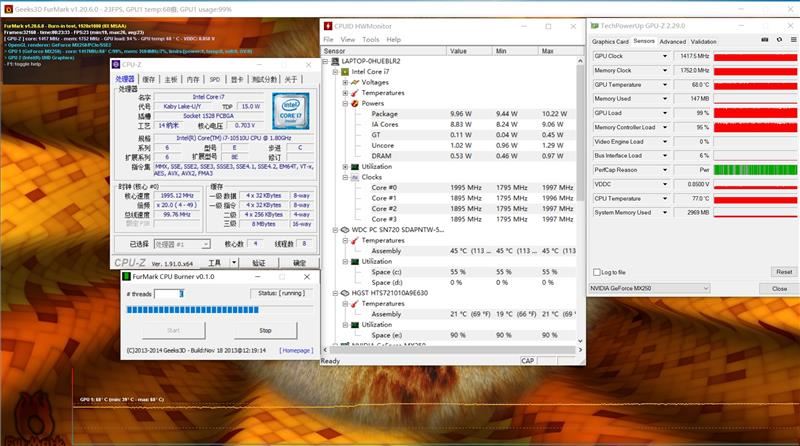Expand the Voltages tree node
The height and width of the screenshot is (446, 800).
[x=345, y=82]
